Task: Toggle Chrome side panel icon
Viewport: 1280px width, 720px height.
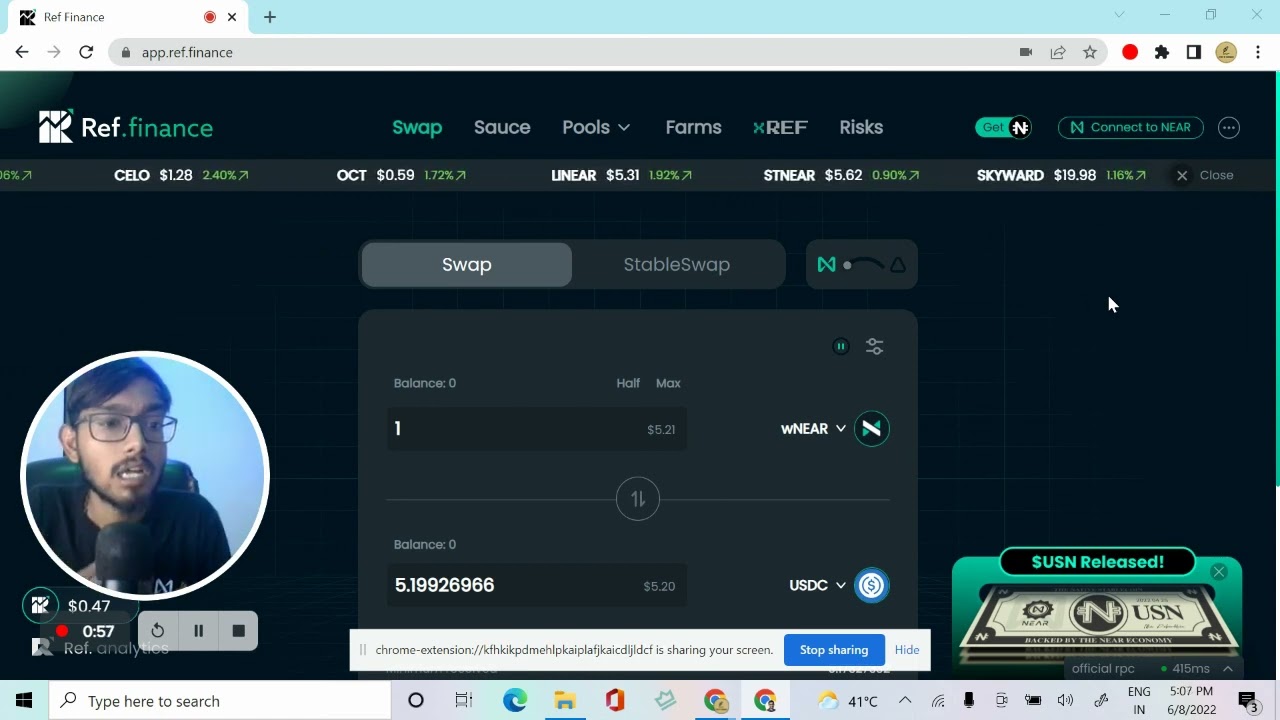Action: point(1194,52)
